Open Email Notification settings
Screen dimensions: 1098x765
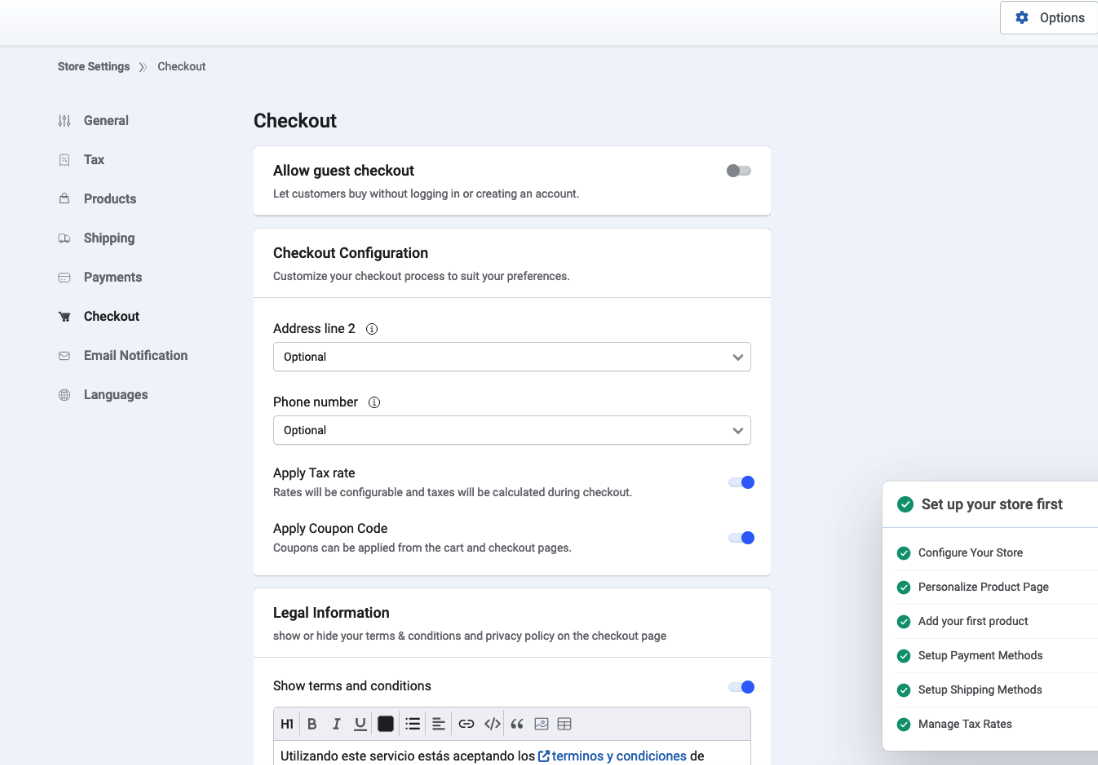tap(135, 355)
